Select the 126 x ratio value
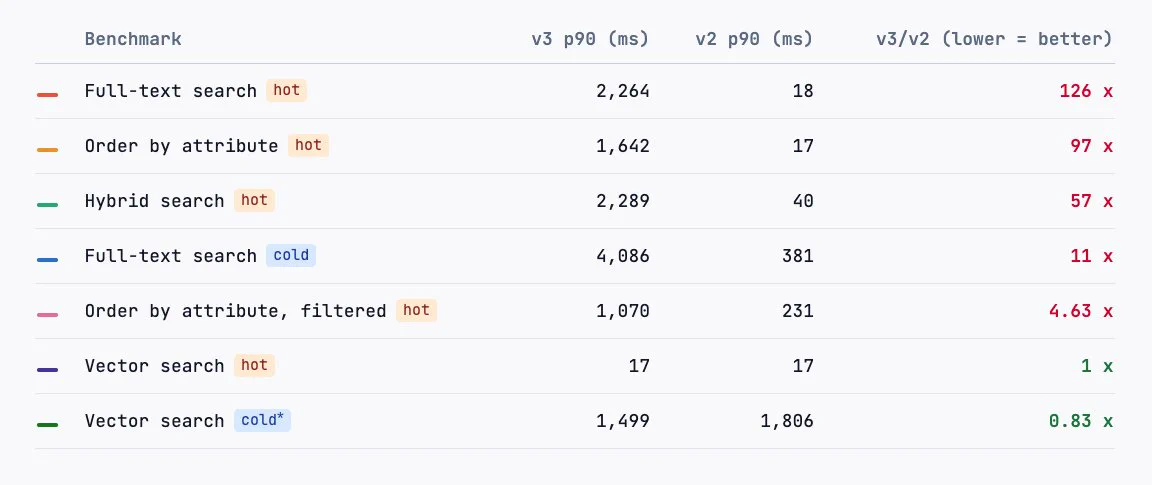 pyautogui.click(x=1086, y=91)
